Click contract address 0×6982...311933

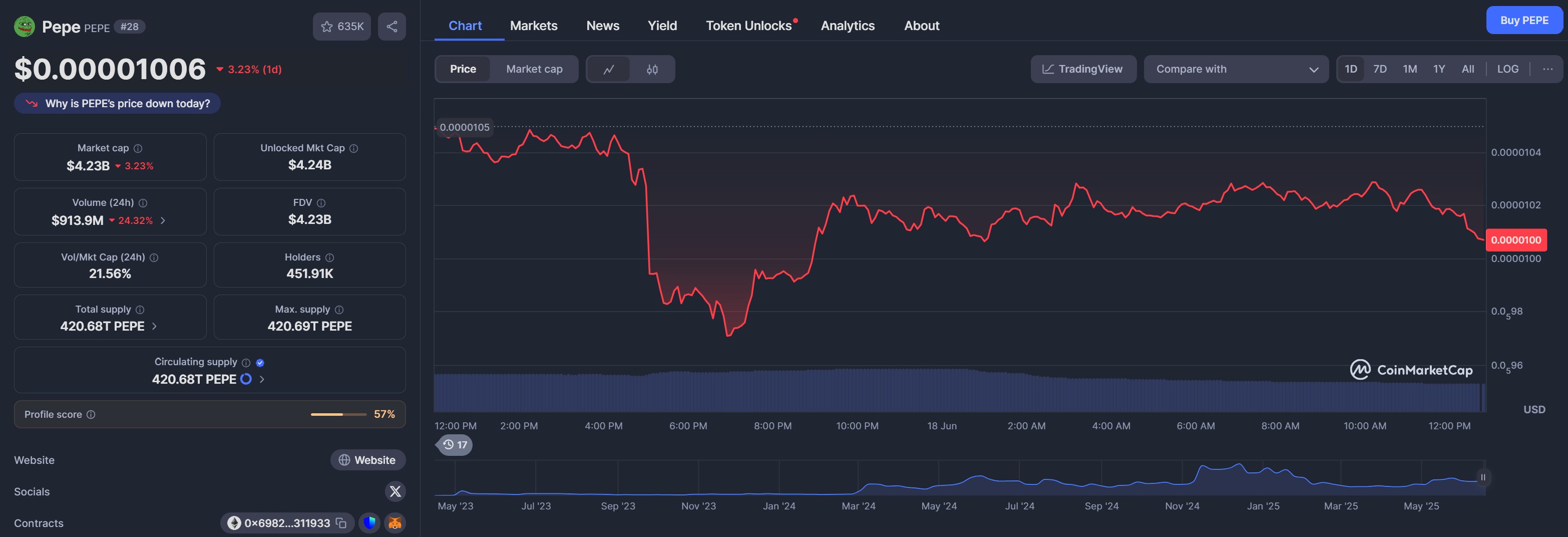pyautogui.click(x=287, y=523)
